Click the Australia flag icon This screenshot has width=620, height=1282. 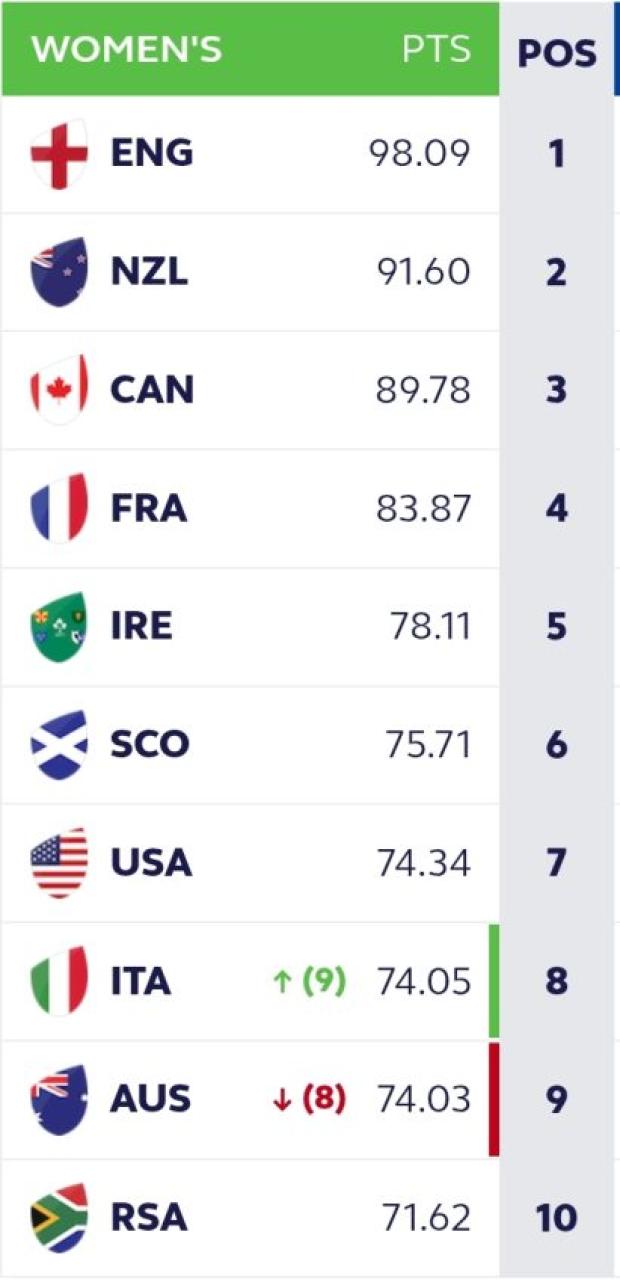click(x=59, y=1099)
